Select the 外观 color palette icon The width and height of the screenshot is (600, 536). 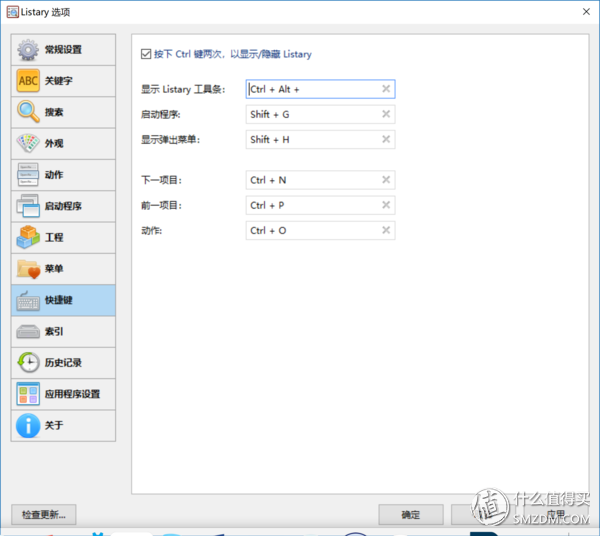(28, 143)
